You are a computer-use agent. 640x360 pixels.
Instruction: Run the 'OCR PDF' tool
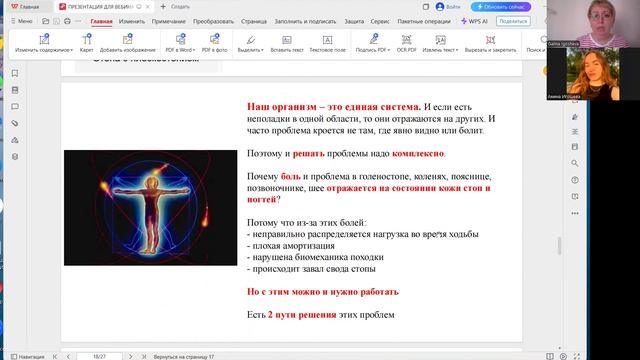click(x=407, y=43)
